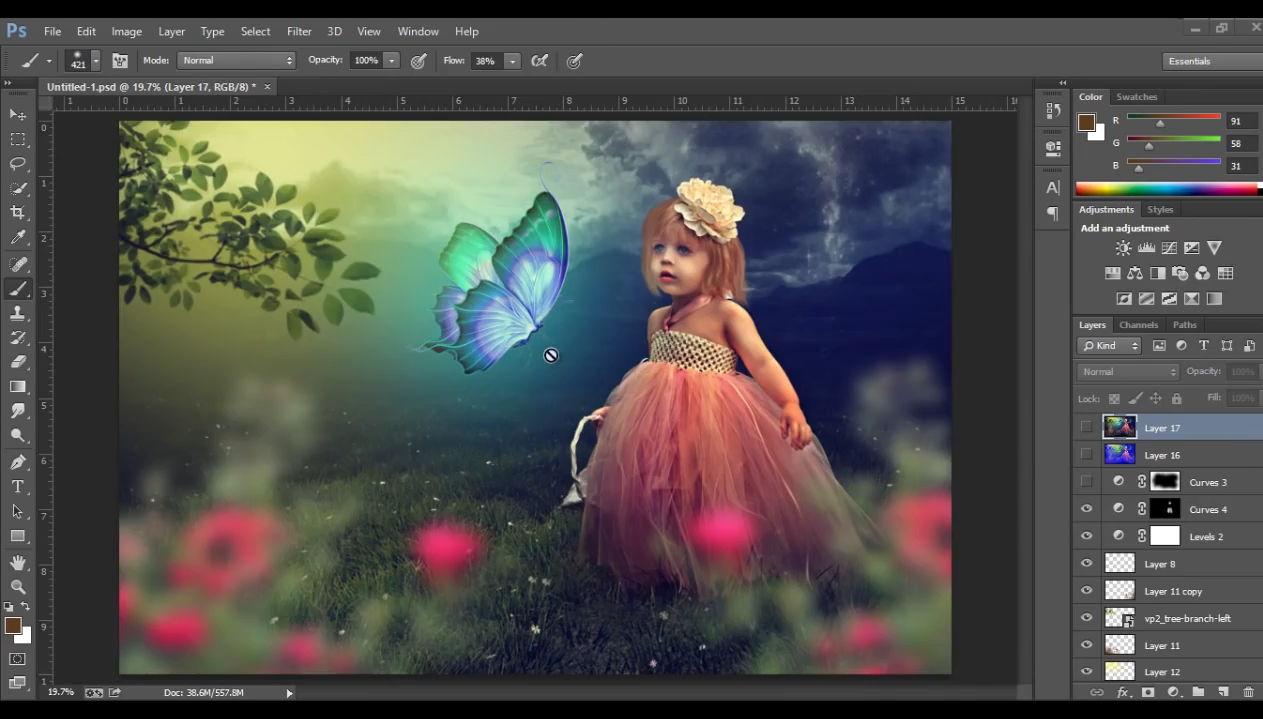The image size is (1263, 719).
Task: Delete layer using the trash icon
Action: pyautogui.click(x=1248, y=692)
